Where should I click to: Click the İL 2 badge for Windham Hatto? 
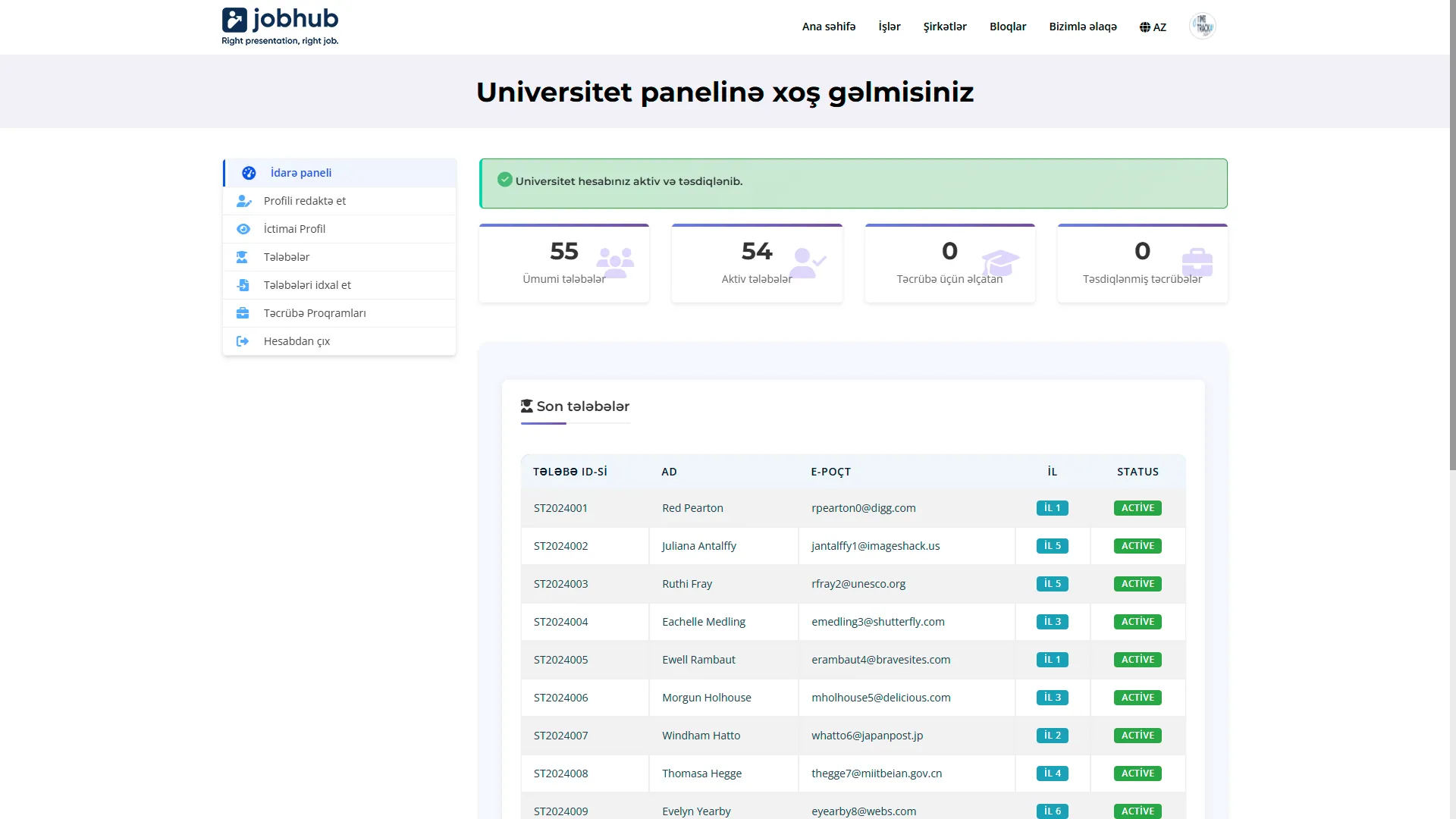tap(1053, 736)
